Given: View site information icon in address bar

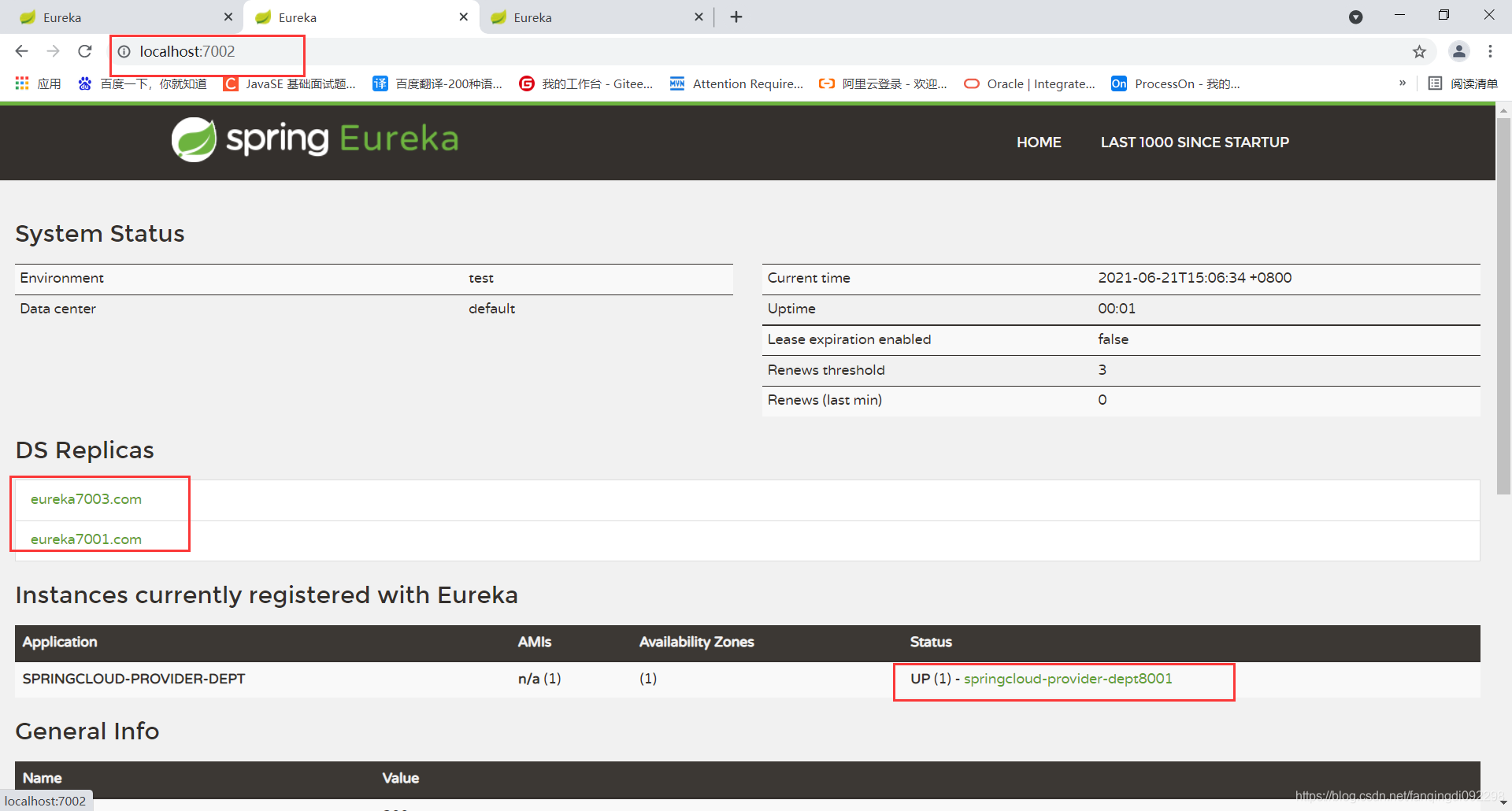Looking at the screenshot, I should [124, 52].
